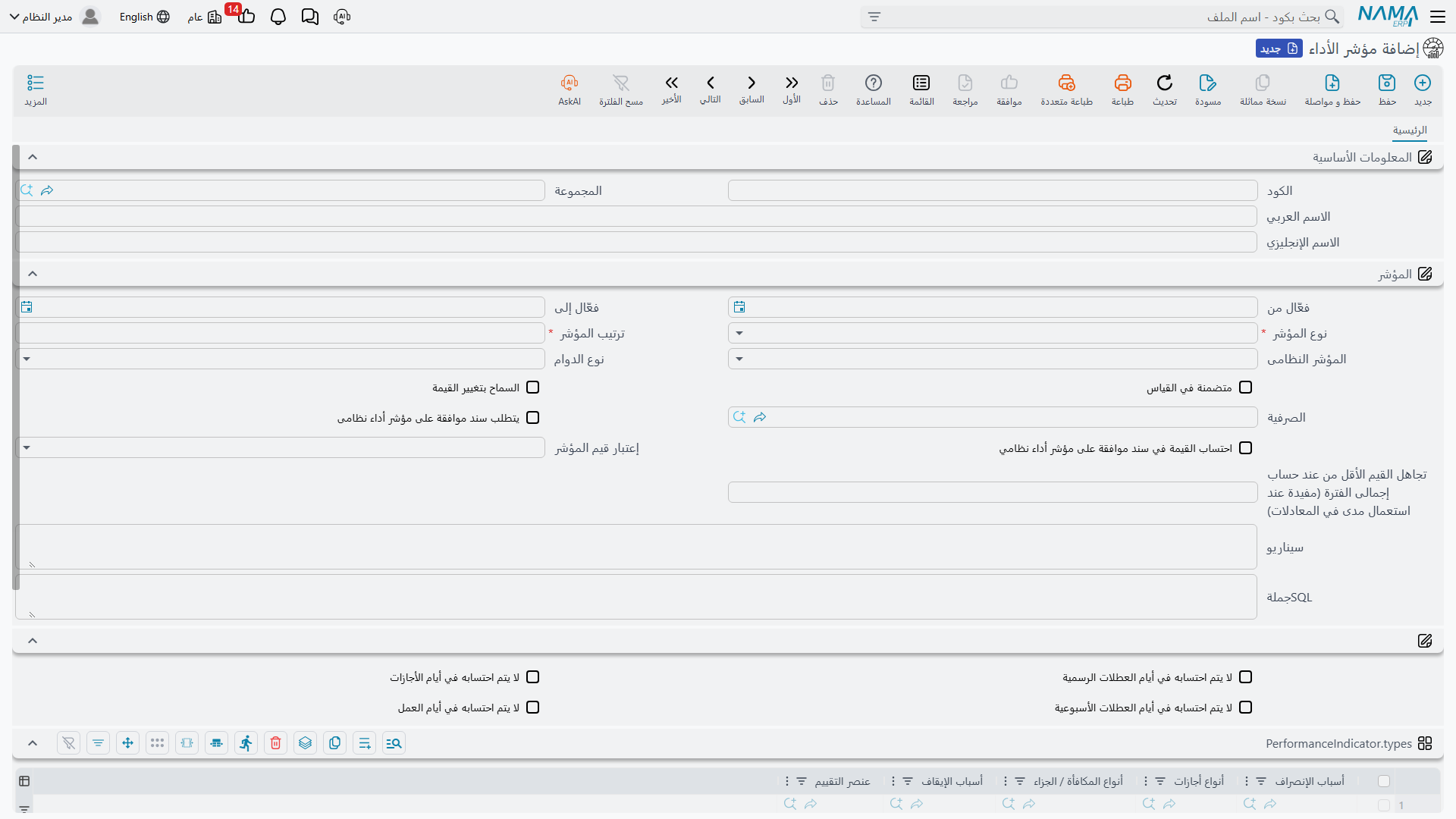The image size is (1456, 819).
Task: Click the سيناريو text area
Action: click(636, 547)
